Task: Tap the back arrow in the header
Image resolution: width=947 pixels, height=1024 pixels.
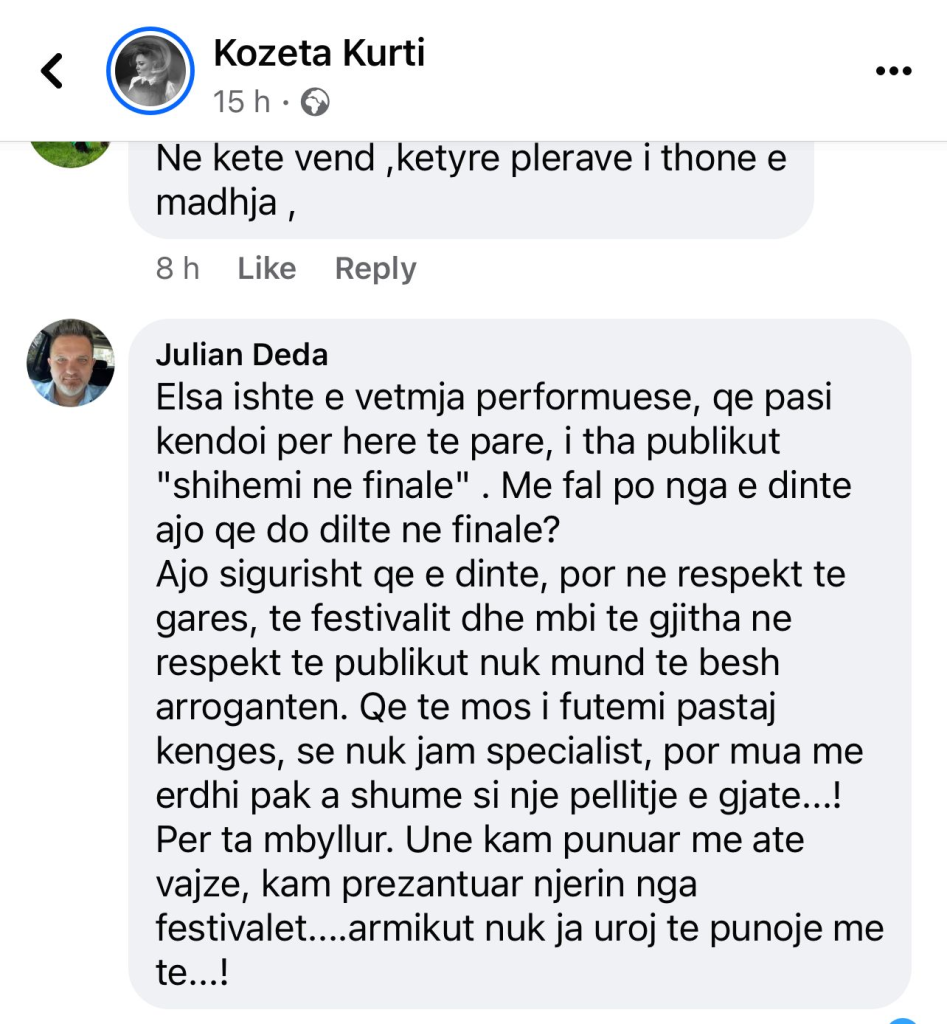Action: 52,71
